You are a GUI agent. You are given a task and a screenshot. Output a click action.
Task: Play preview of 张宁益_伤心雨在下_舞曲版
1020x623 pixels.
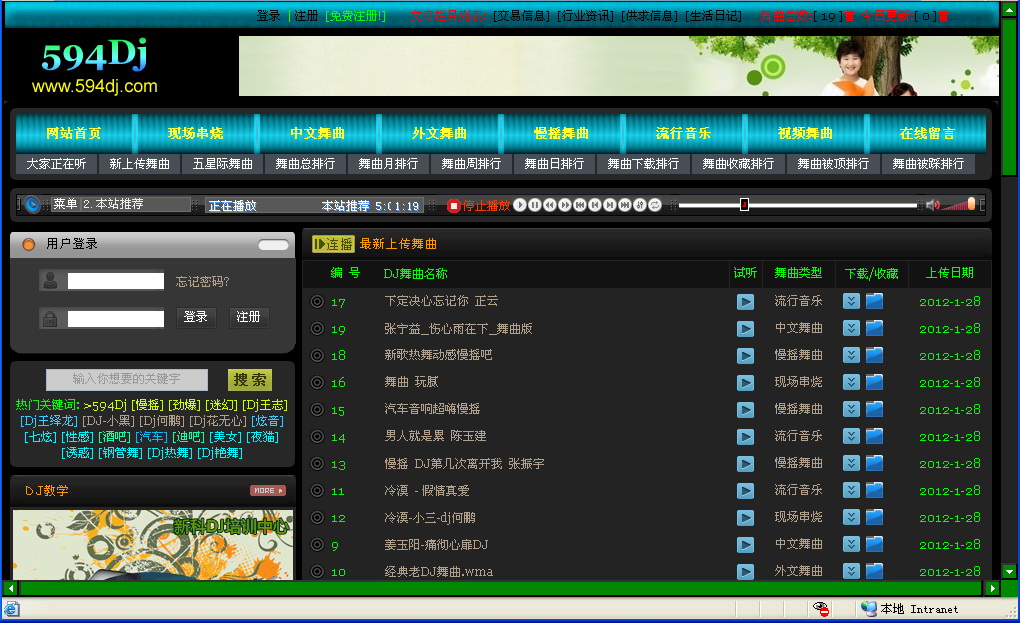coord(745,329)
